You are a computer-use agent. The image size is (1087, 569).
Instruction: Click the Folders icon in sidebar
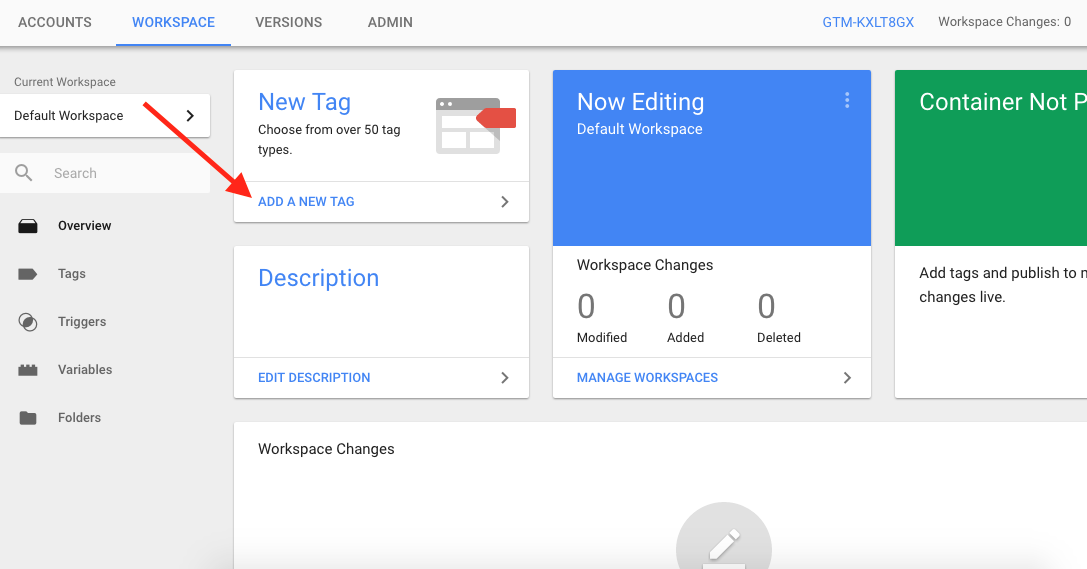coord(28,418)
